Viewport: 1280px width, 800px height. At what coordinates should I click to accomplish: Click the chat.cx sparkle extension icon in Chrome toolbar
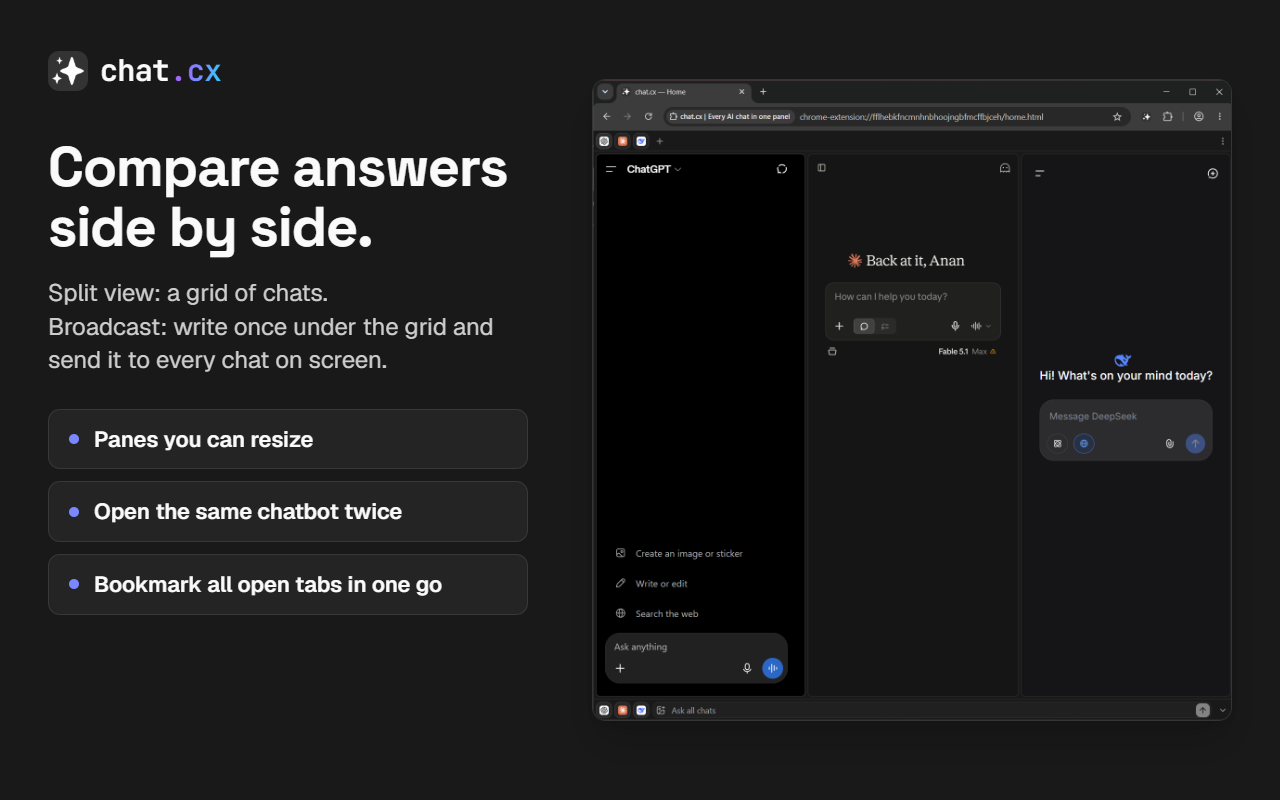(x=1146, y=117)
